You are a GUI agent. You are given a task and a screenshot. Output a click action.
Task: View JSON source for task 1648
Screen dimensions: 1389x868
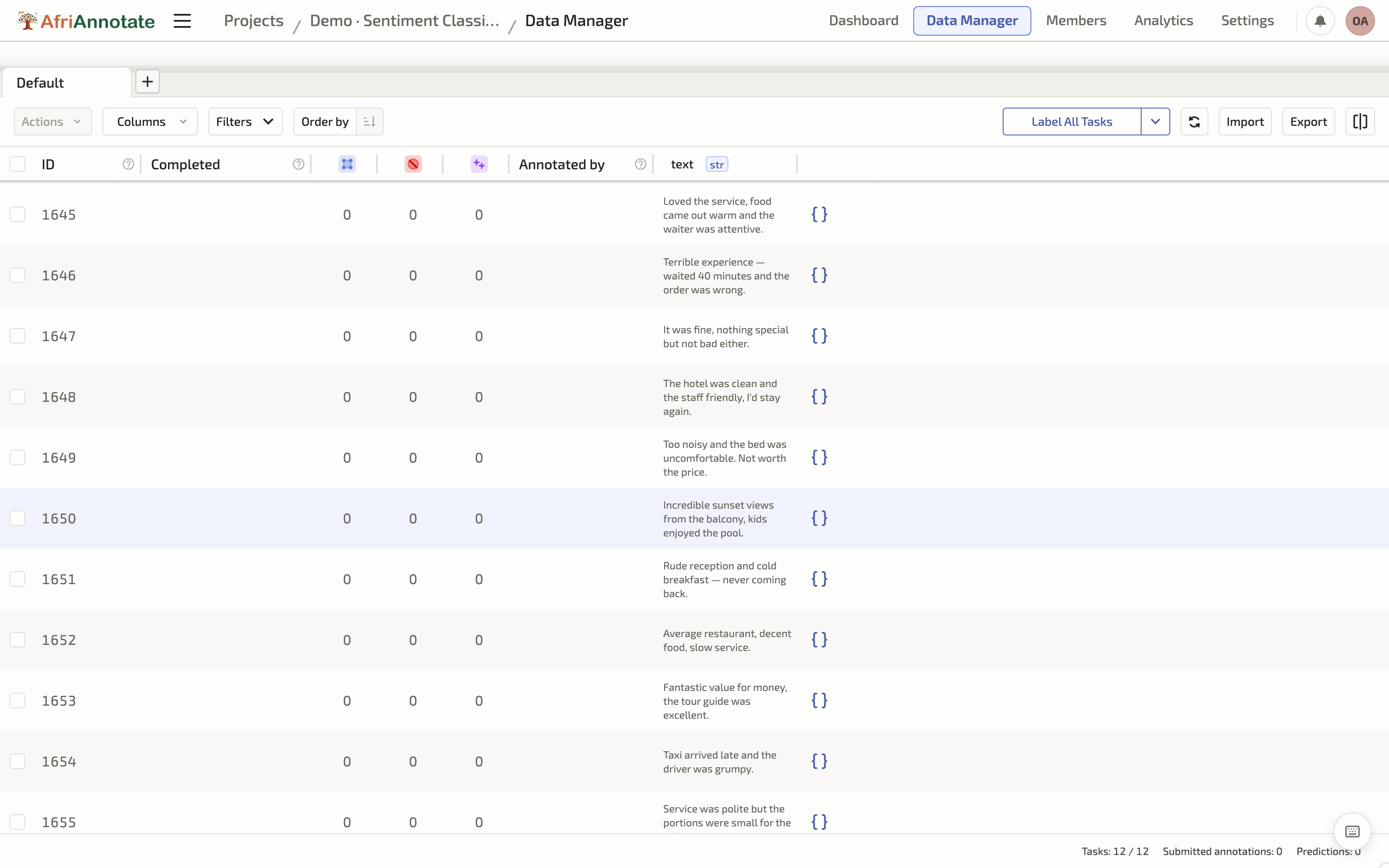click(x=819, y=397)
